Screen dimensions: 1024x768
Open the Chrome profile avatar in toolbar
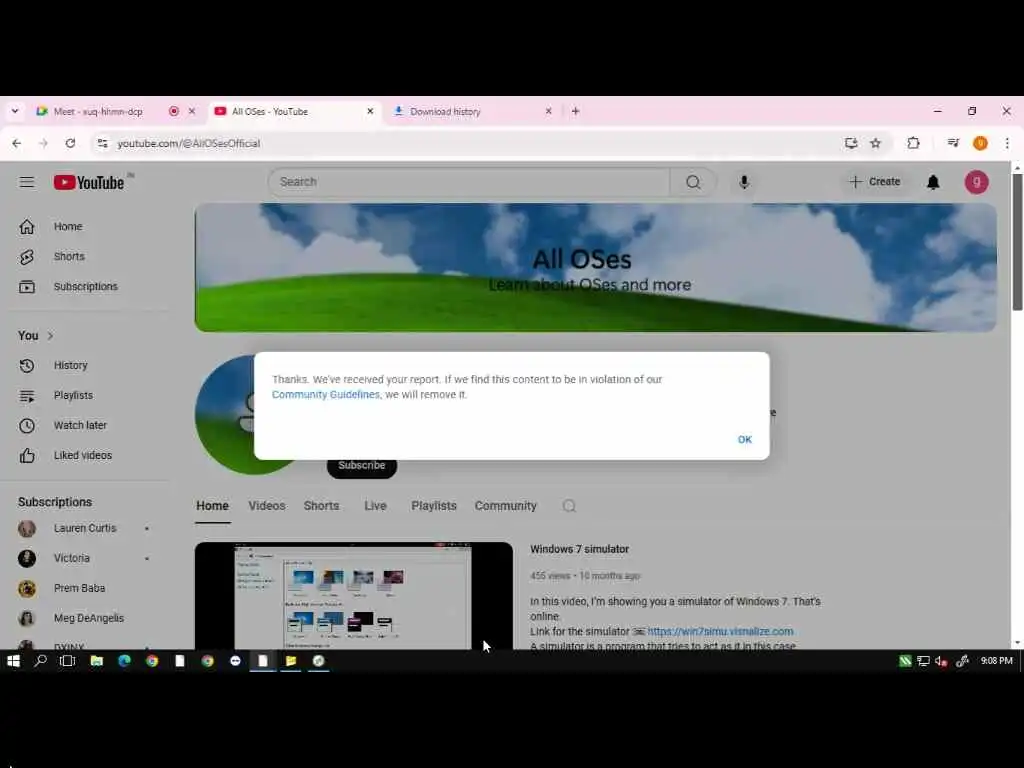(980, 143)
